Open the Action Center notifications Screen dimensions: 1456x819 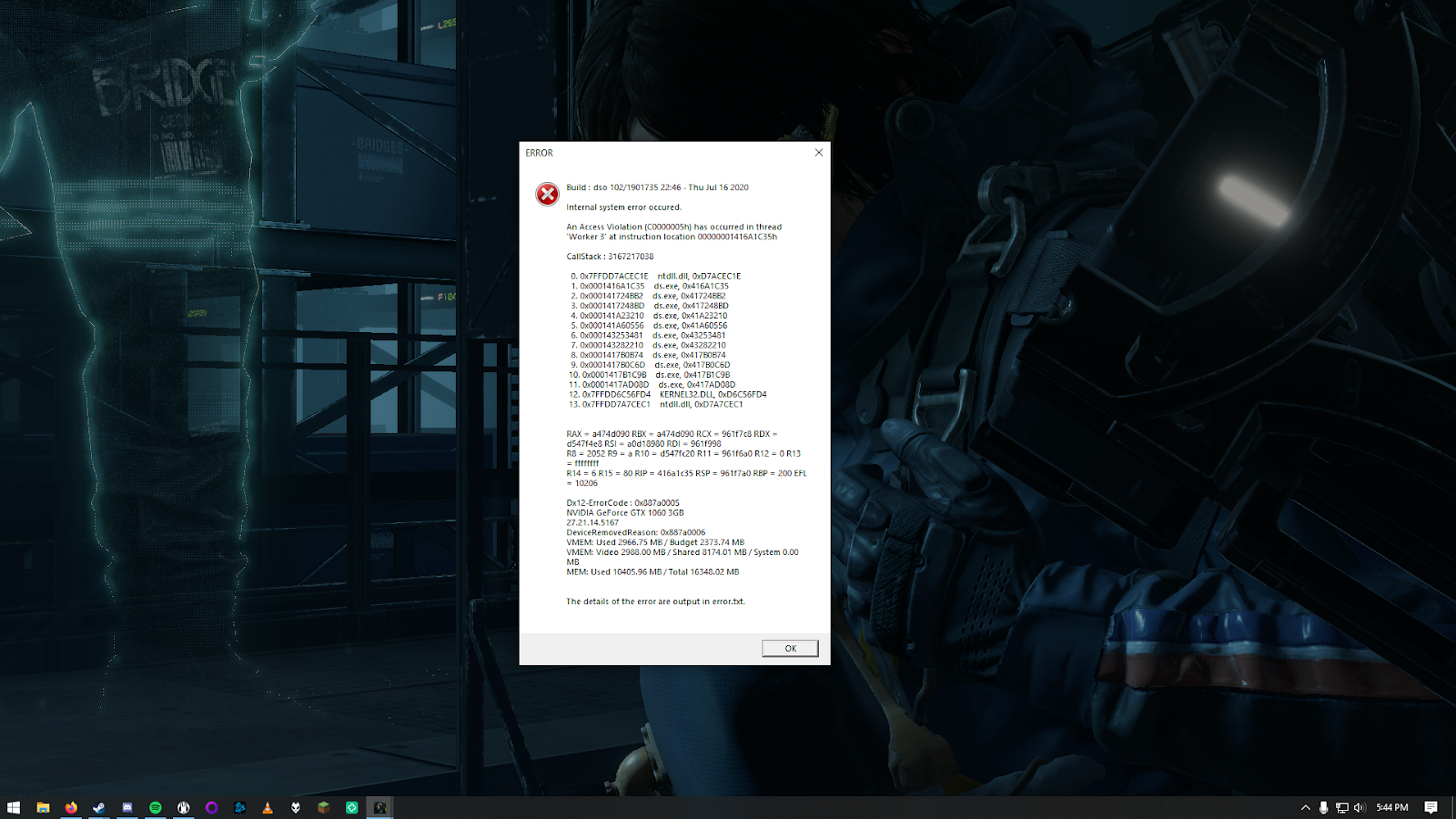[1431, 807]
